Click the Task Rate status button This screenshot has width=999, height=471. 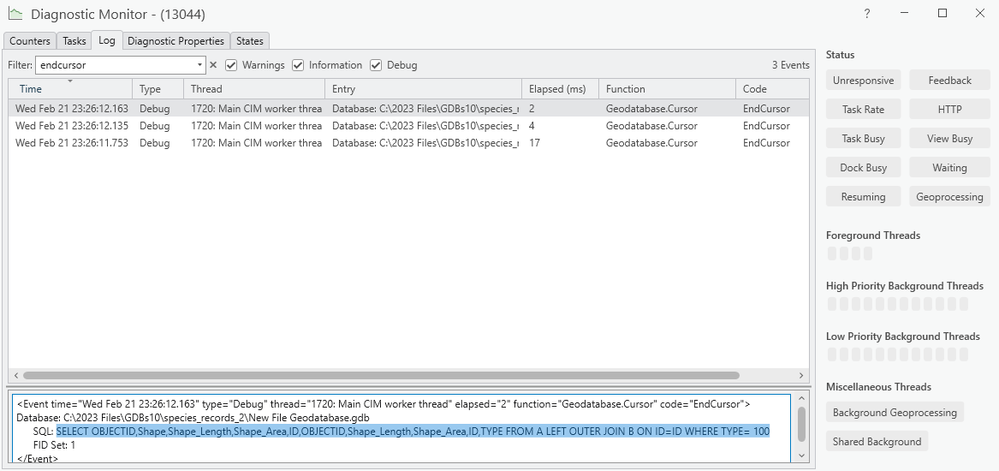point(863,110)
